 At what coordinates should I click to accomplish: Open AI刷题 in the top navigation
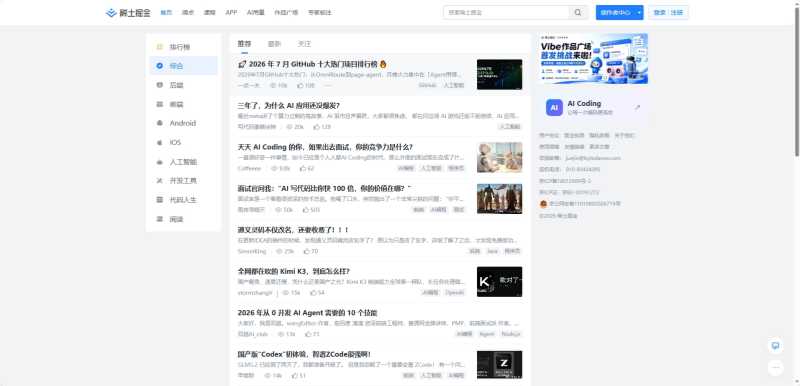256,13
